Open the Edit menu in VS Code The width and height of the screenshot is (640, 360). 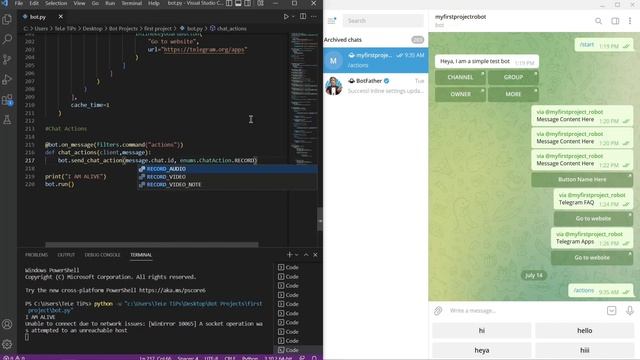pos(34,3)
